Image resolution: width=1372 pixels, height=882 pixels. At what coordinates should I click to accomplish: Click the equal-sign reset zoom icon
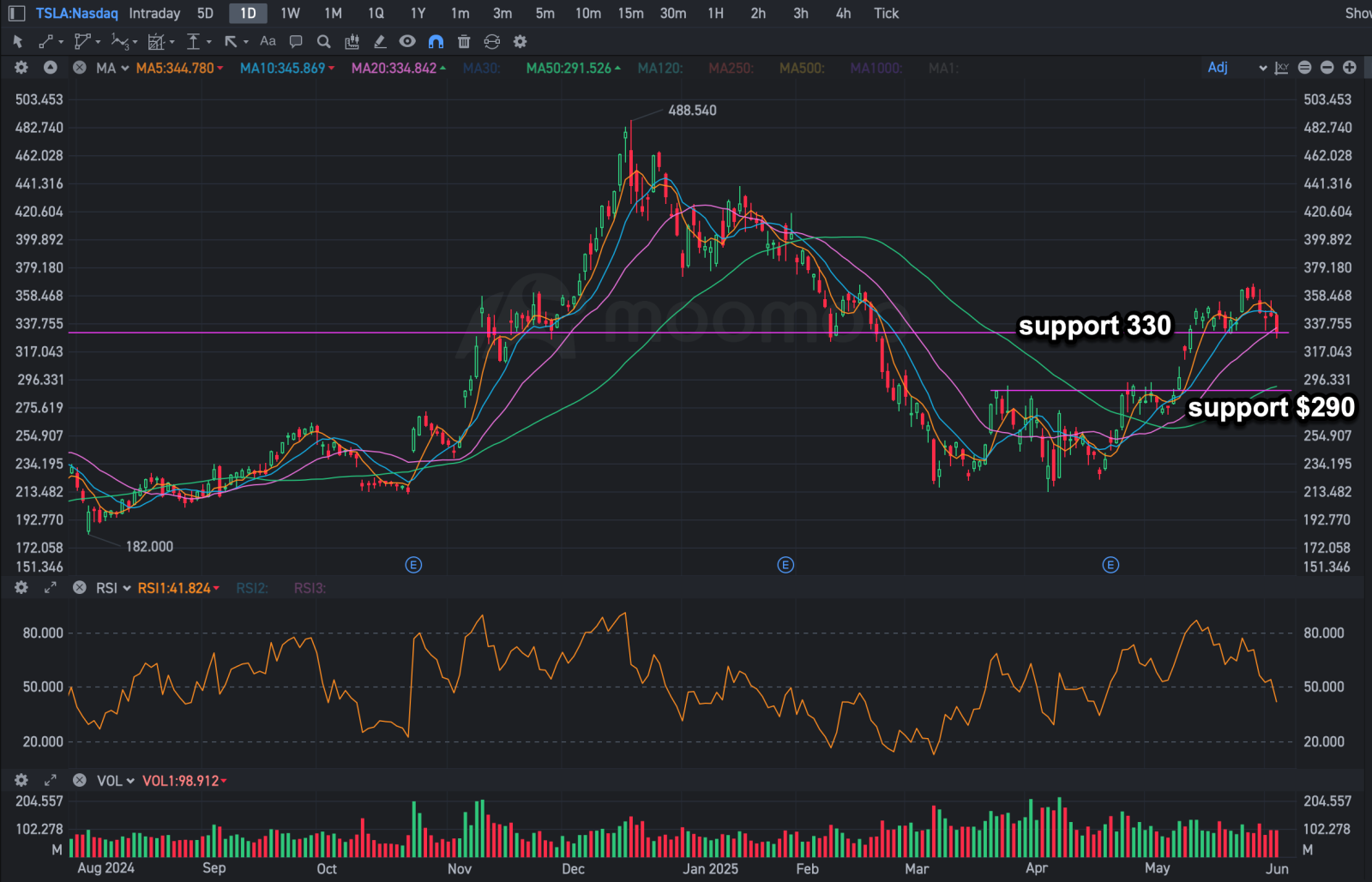tap(1305, 68)
